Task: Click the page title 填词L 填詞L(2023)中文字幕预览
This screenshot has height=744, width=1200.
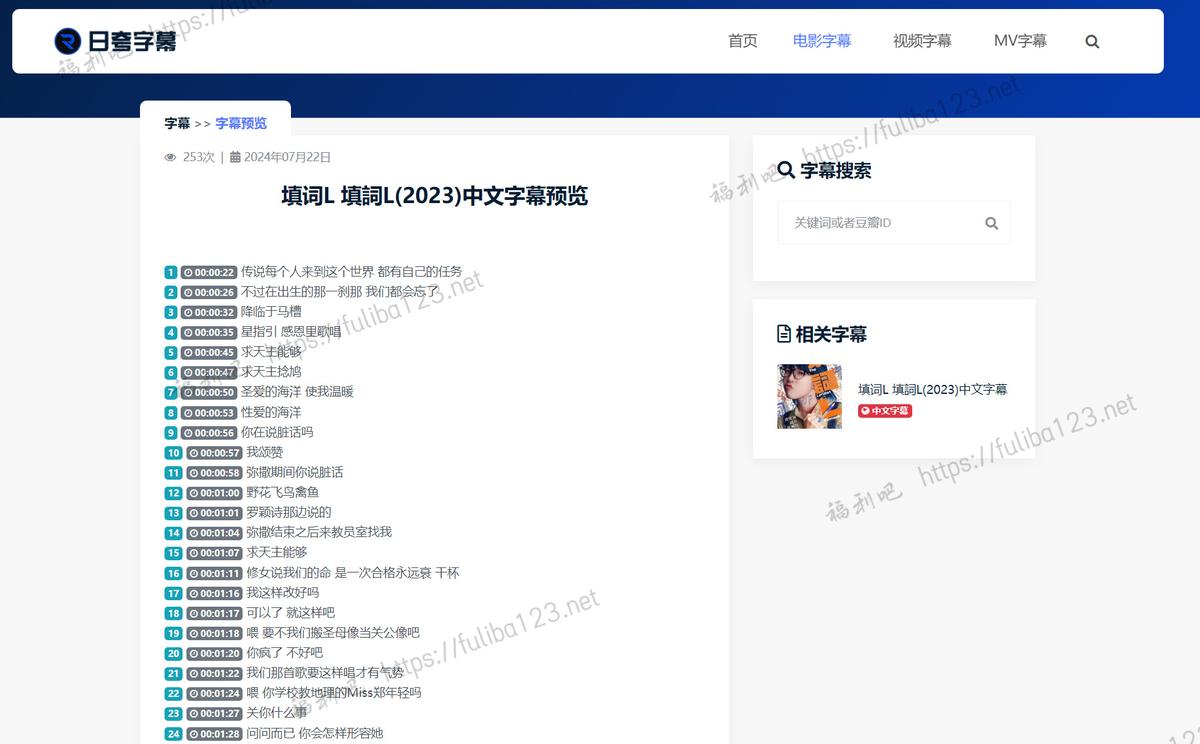Action: [434, 195]
